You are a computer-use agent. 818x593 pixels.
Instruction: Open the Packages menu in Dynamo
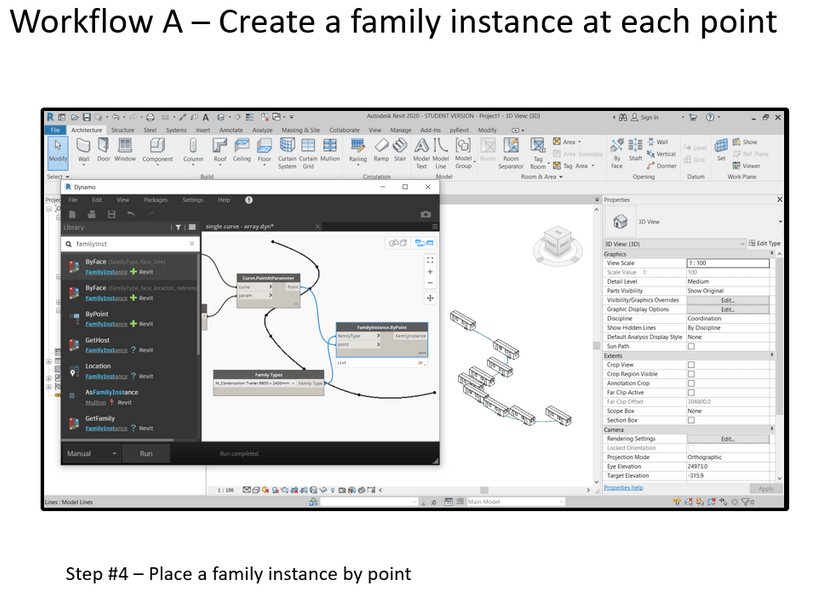[x=155, y=200]
